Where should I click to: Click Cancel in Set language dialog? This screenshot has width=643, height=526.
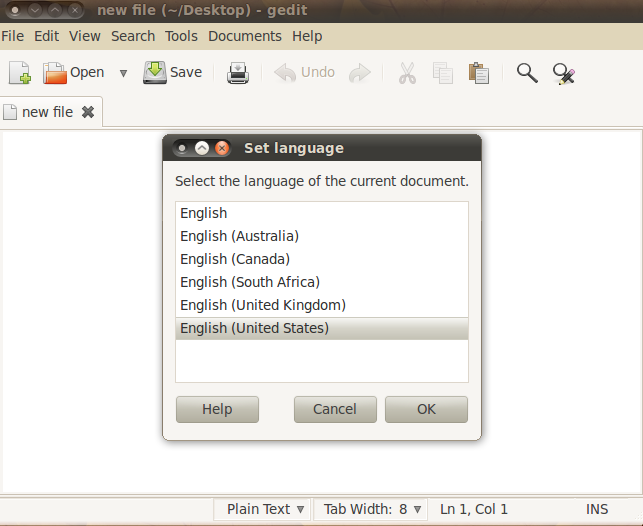(335, 409)
